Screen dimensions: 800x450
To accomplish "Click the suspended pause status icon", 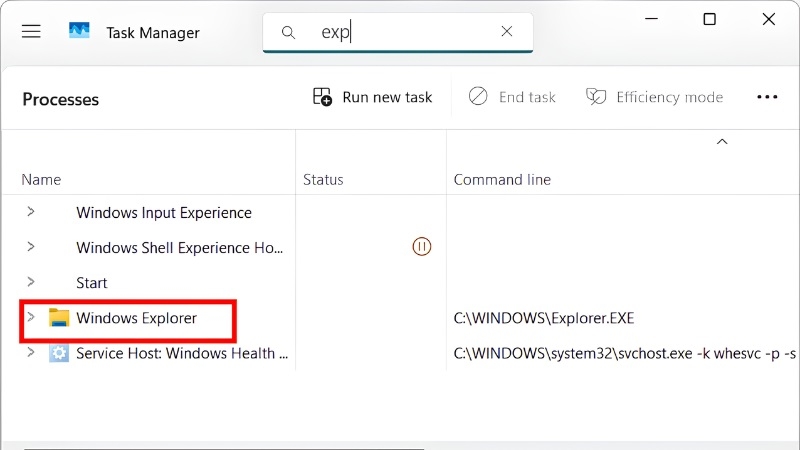I will [x=421, y=247].
